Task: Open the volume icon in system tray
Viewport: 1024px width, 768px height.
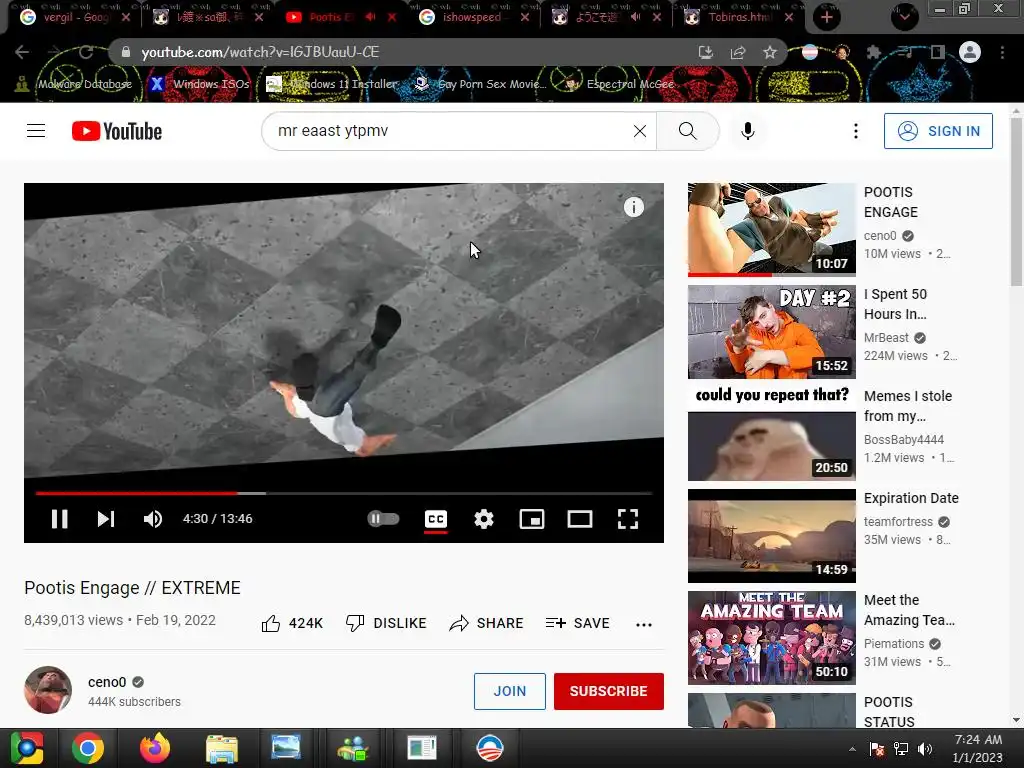Action: pyautogui.click(x=925, y=749)
